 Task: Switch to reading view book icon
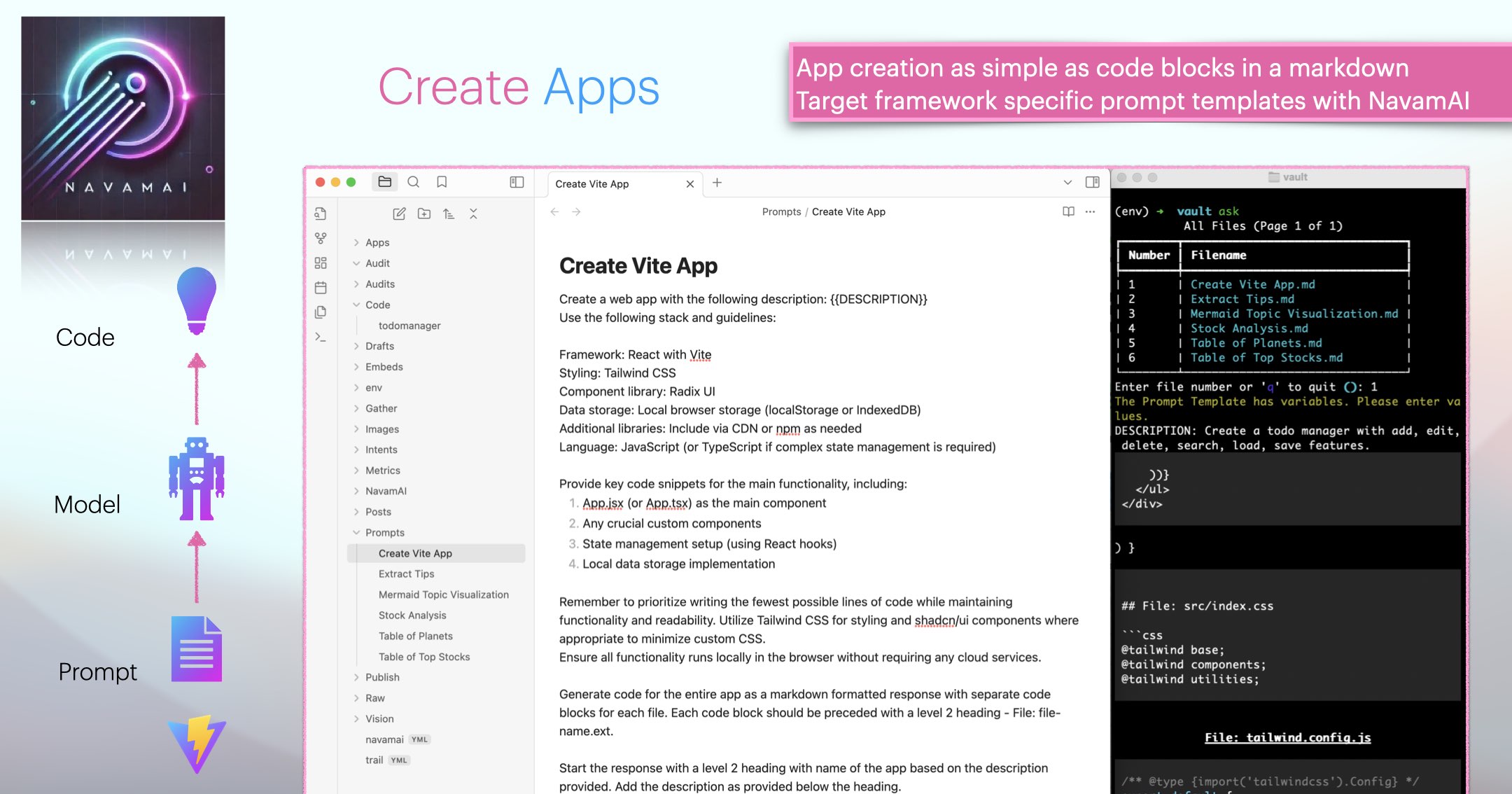click(x=1068, y=211)
